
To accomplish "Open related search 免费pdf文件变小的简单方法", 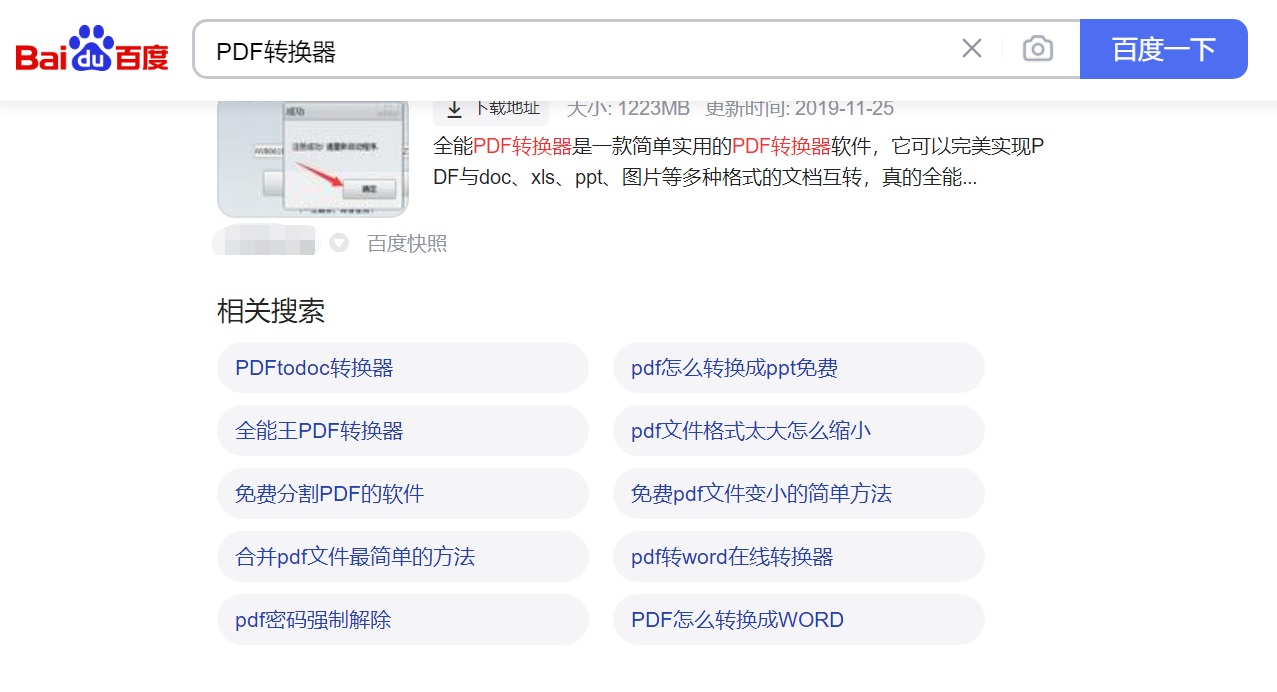I will tap(798, 494).
